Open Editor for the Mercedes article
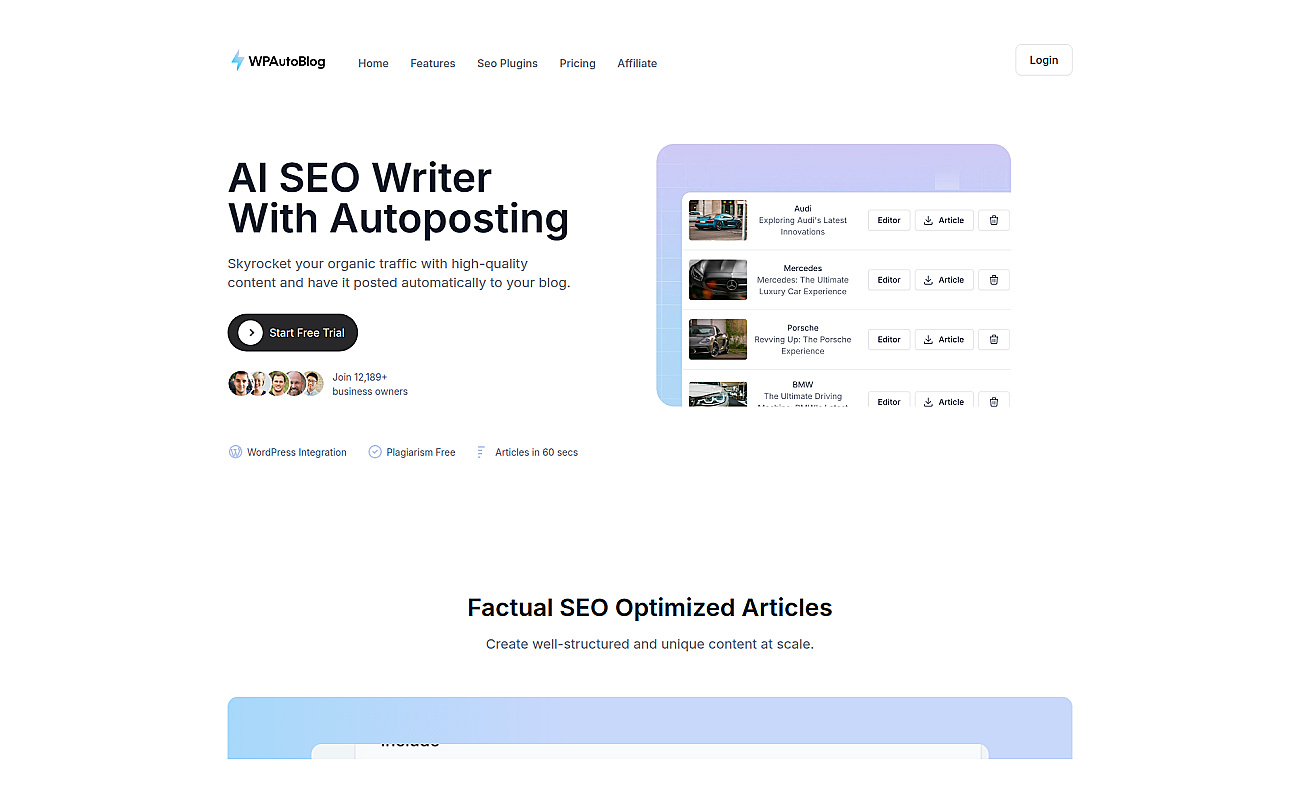This screenshot has width=1300, height=788. coord(889,280)
